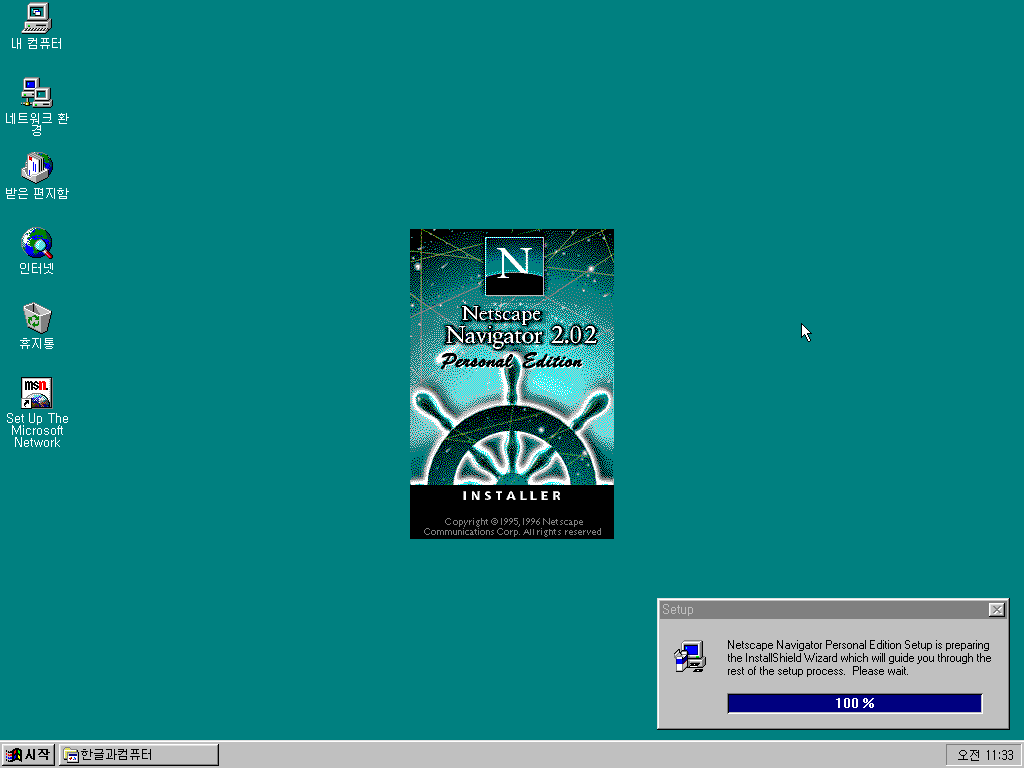Click the INSTALLER text on splash screen
1024x768 pixels.
point(512,496)
